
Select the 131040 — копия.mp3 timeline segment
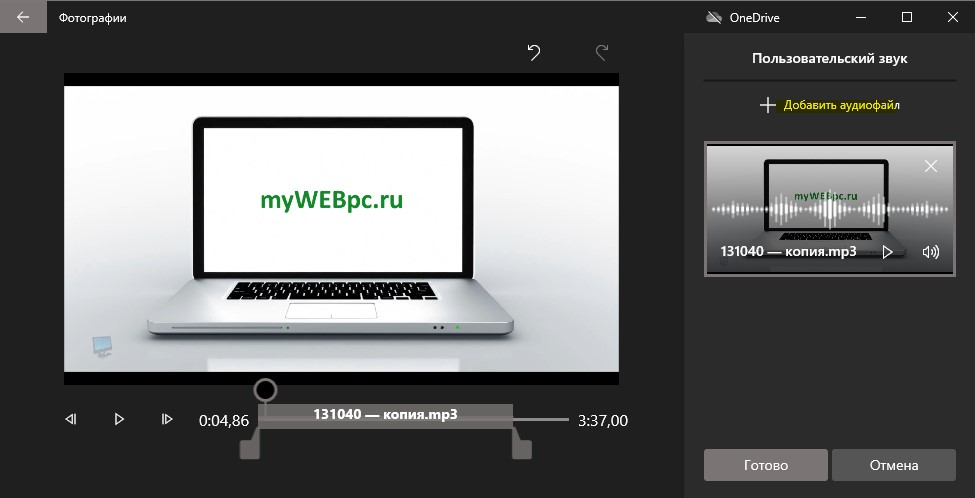point(386,415)
